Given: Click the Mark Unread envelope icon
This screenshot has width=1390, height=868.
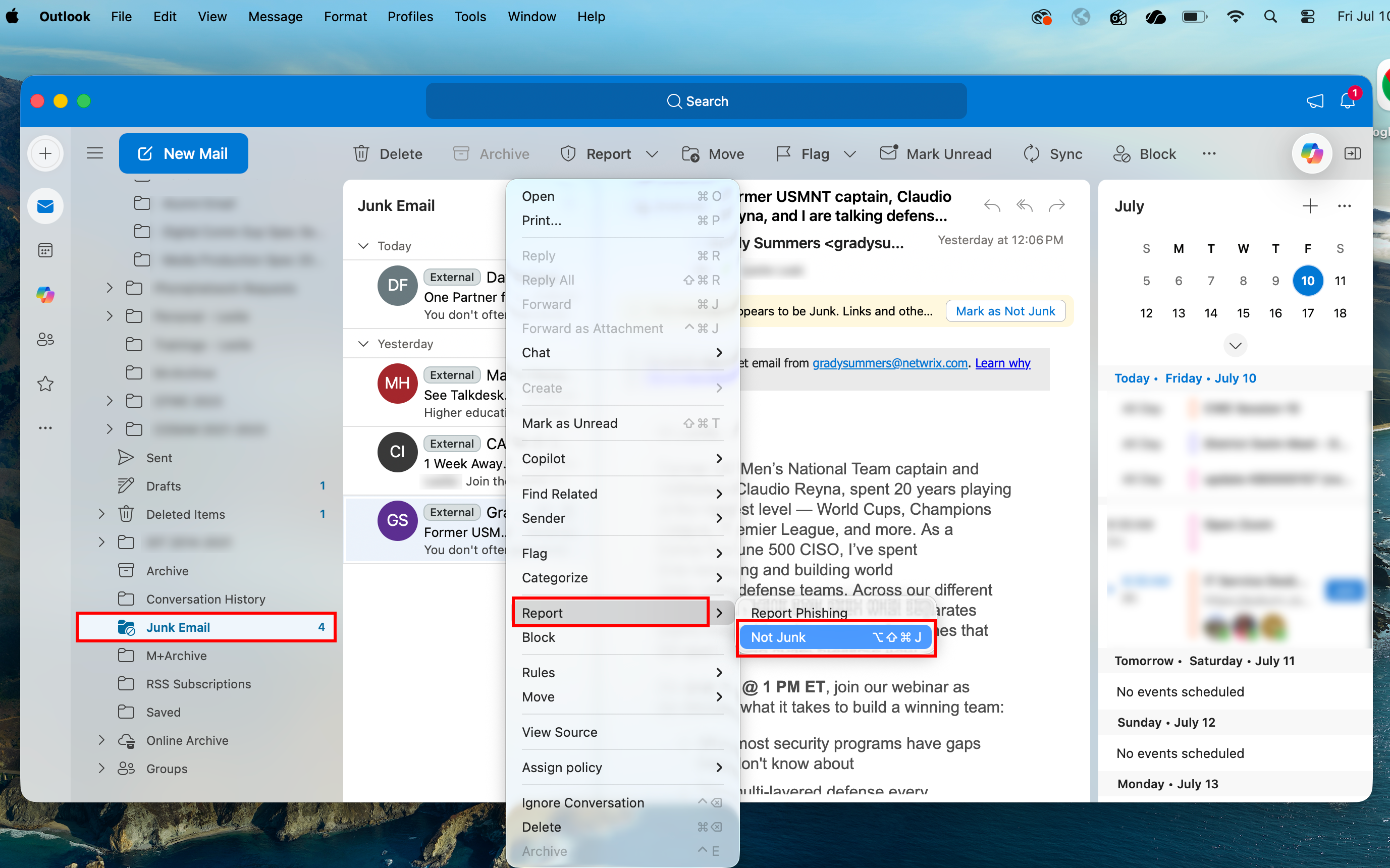Looking at the screenshot, I should [889, 153].
